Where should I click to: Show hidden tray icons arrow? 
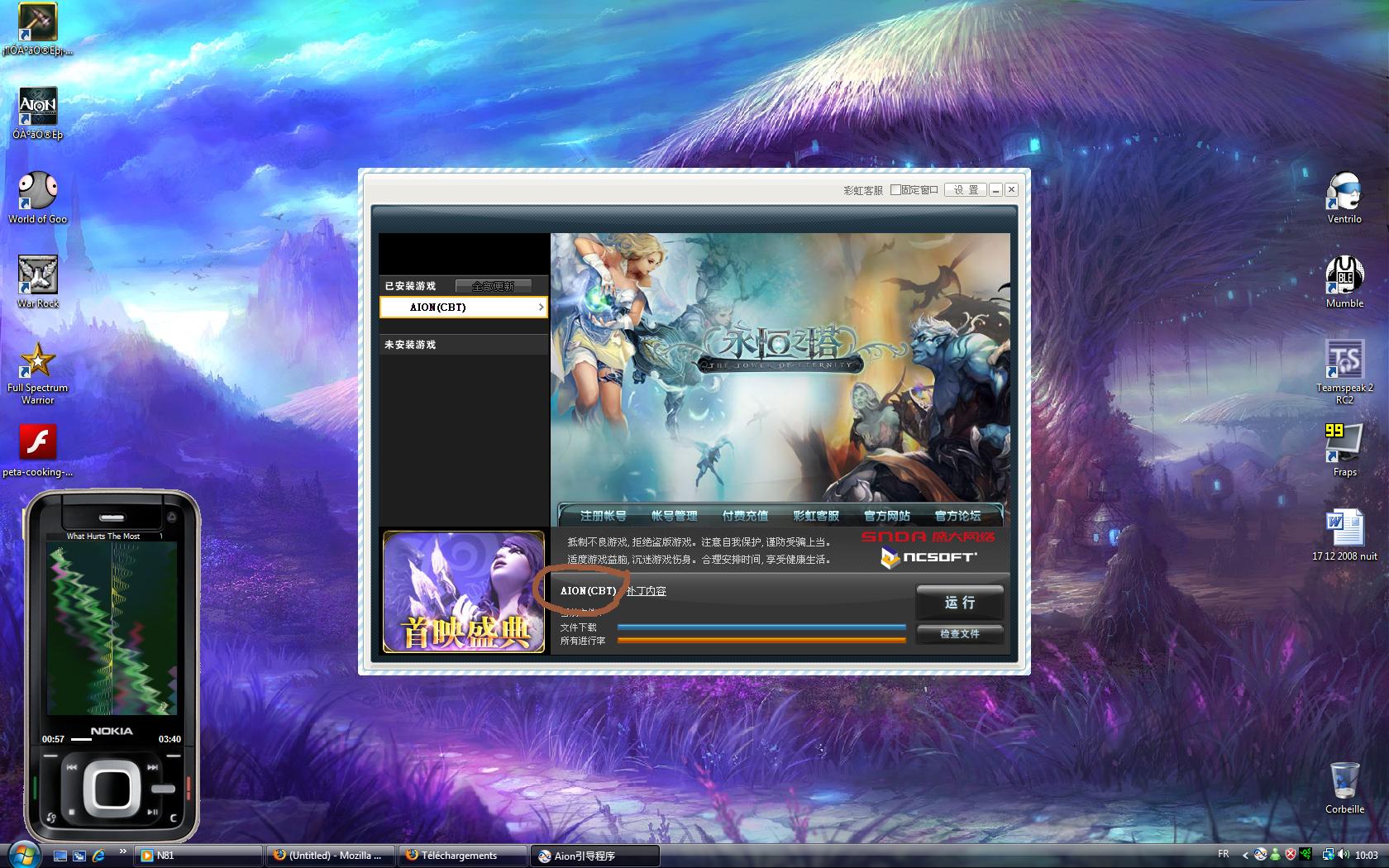(x=1245, y=855)
